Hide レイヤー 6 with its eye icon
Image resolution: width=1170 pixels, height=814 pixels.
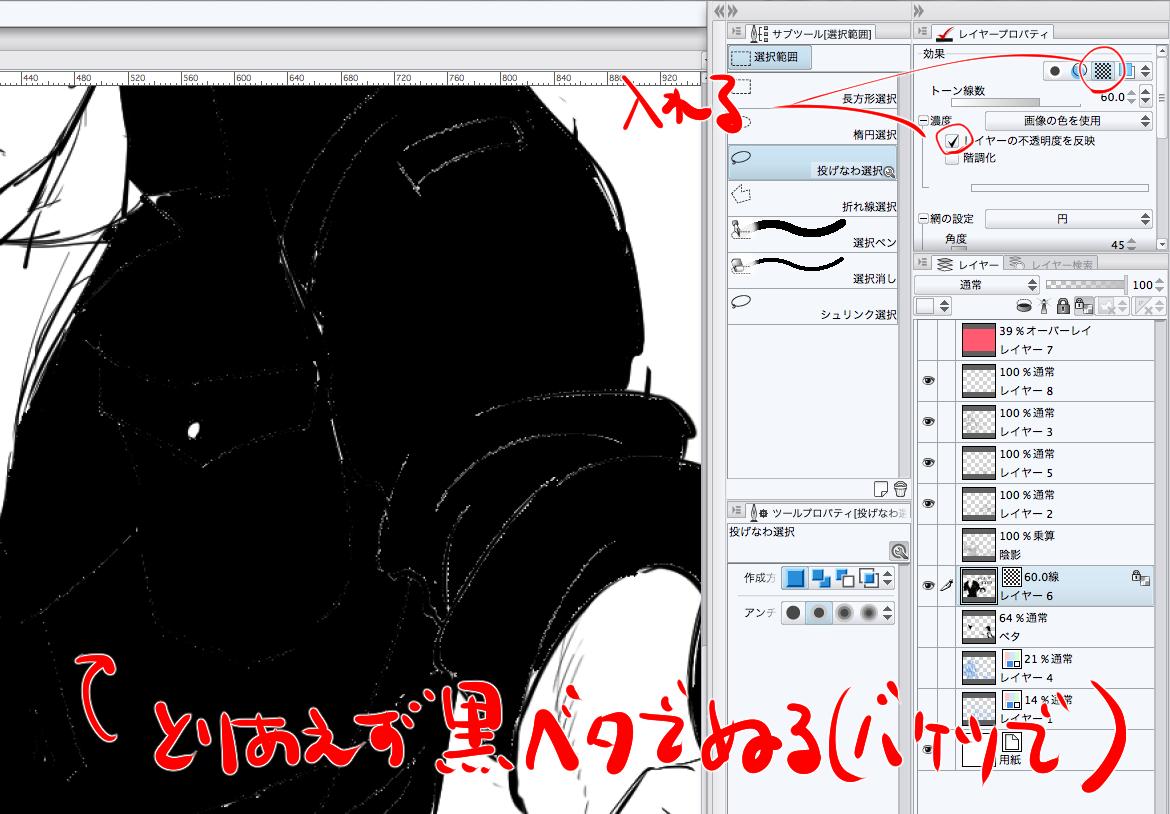click(x=928, y=586)
